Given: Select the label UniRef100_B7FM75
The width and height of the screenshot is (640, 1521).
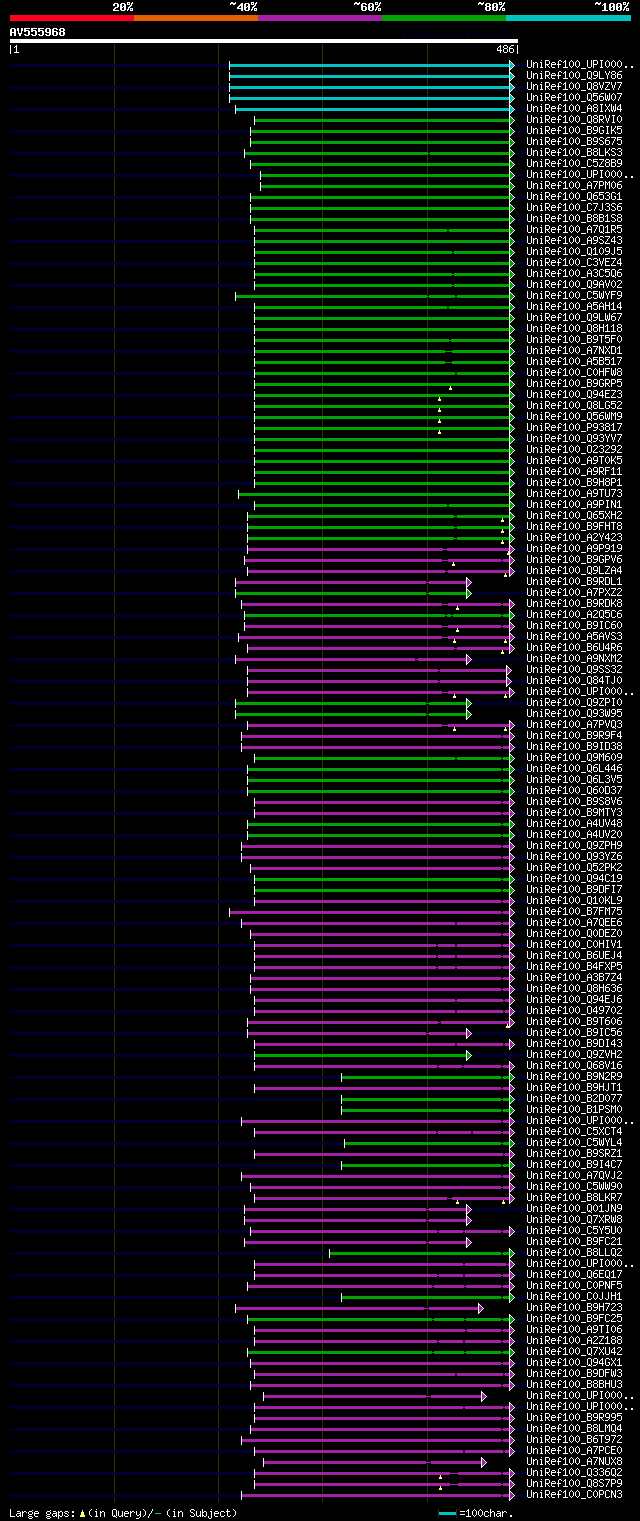Looking at the screenshot, I should coord(574,911).
